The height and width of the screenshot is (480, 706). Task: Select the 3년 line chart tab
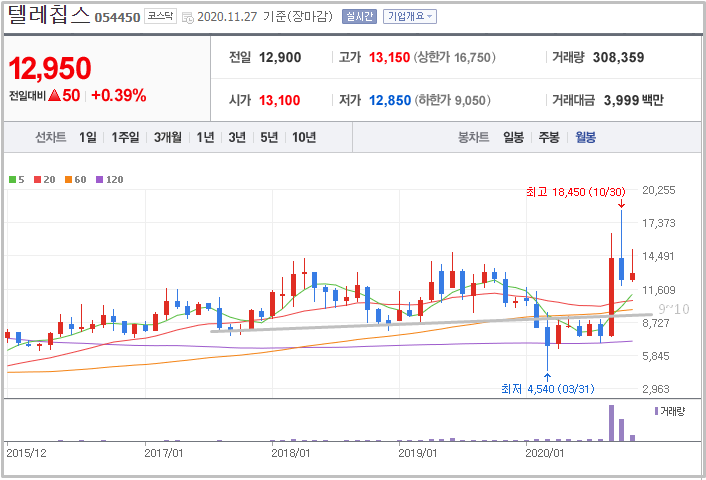click(x=237, y=137)
